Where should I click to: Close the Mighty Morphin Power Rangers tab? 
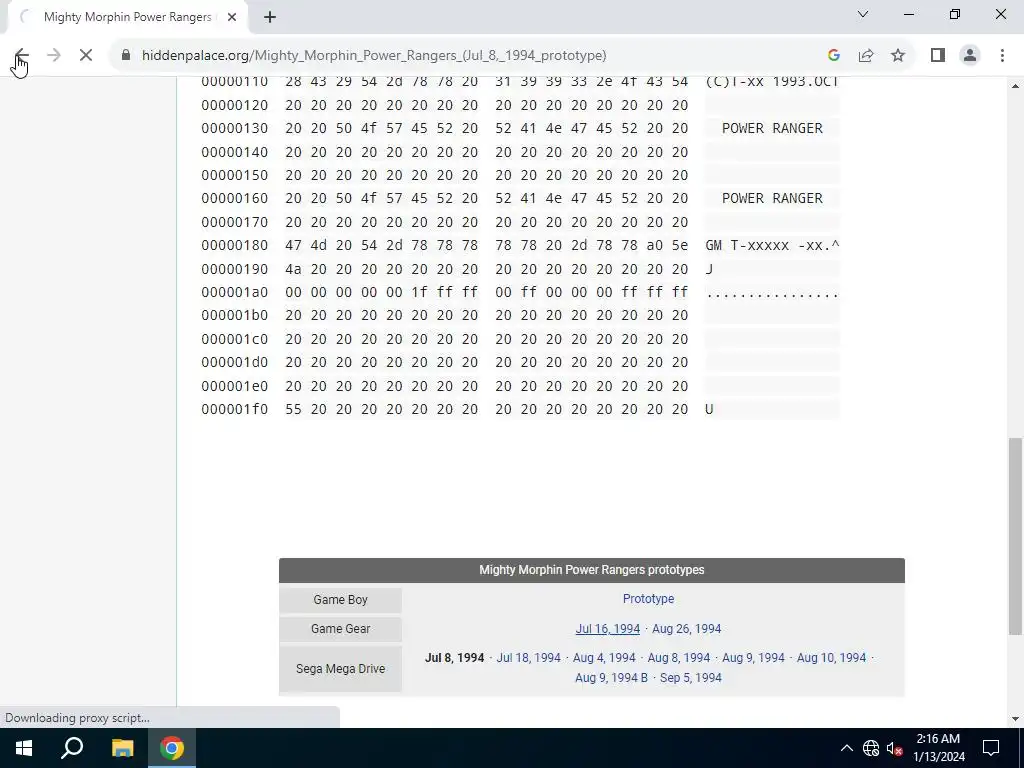click(x=232, y=17)
